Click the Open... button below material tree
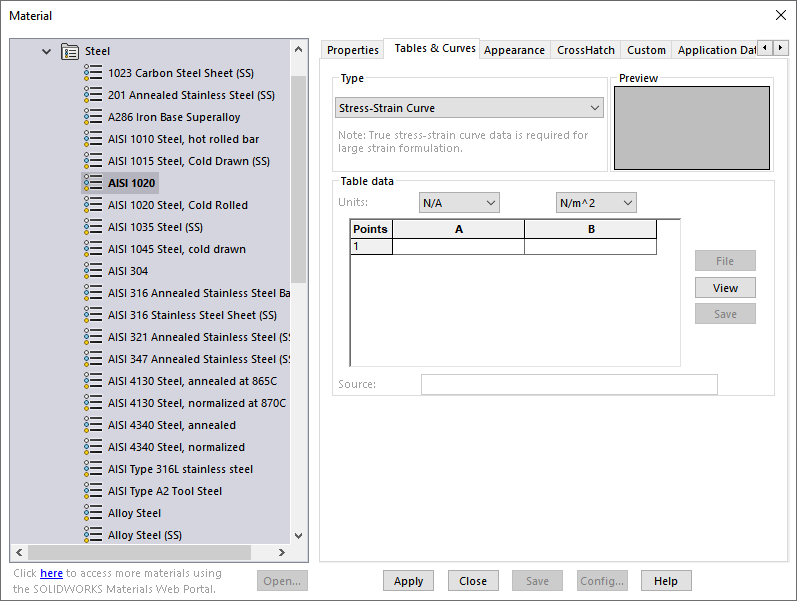The width and height of the screenshot is (797, 601). [282, 581]
